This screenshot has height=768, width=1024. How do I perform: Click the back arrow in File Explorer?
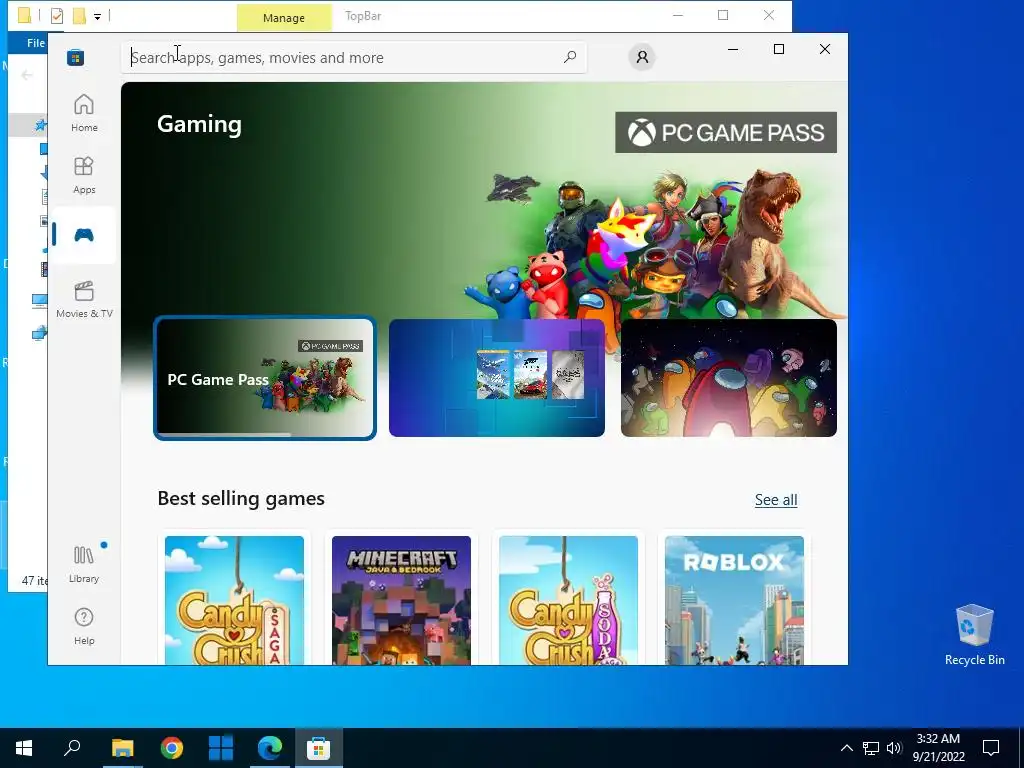click(27, 75)
